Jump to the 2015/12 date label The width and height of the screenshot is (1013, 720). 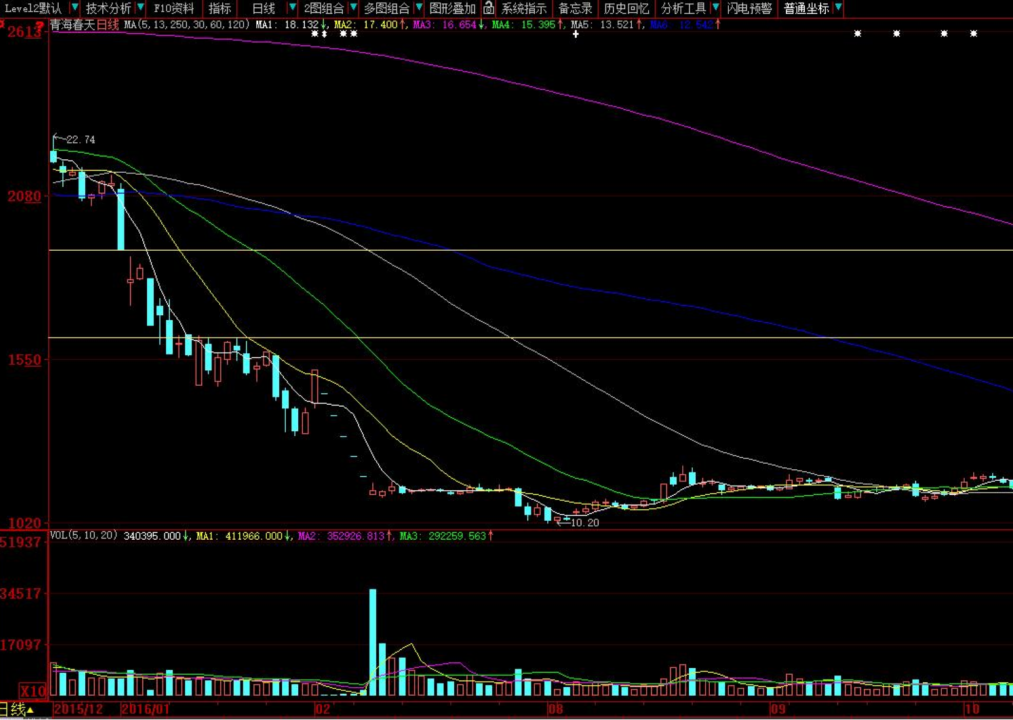pos(78,709)
